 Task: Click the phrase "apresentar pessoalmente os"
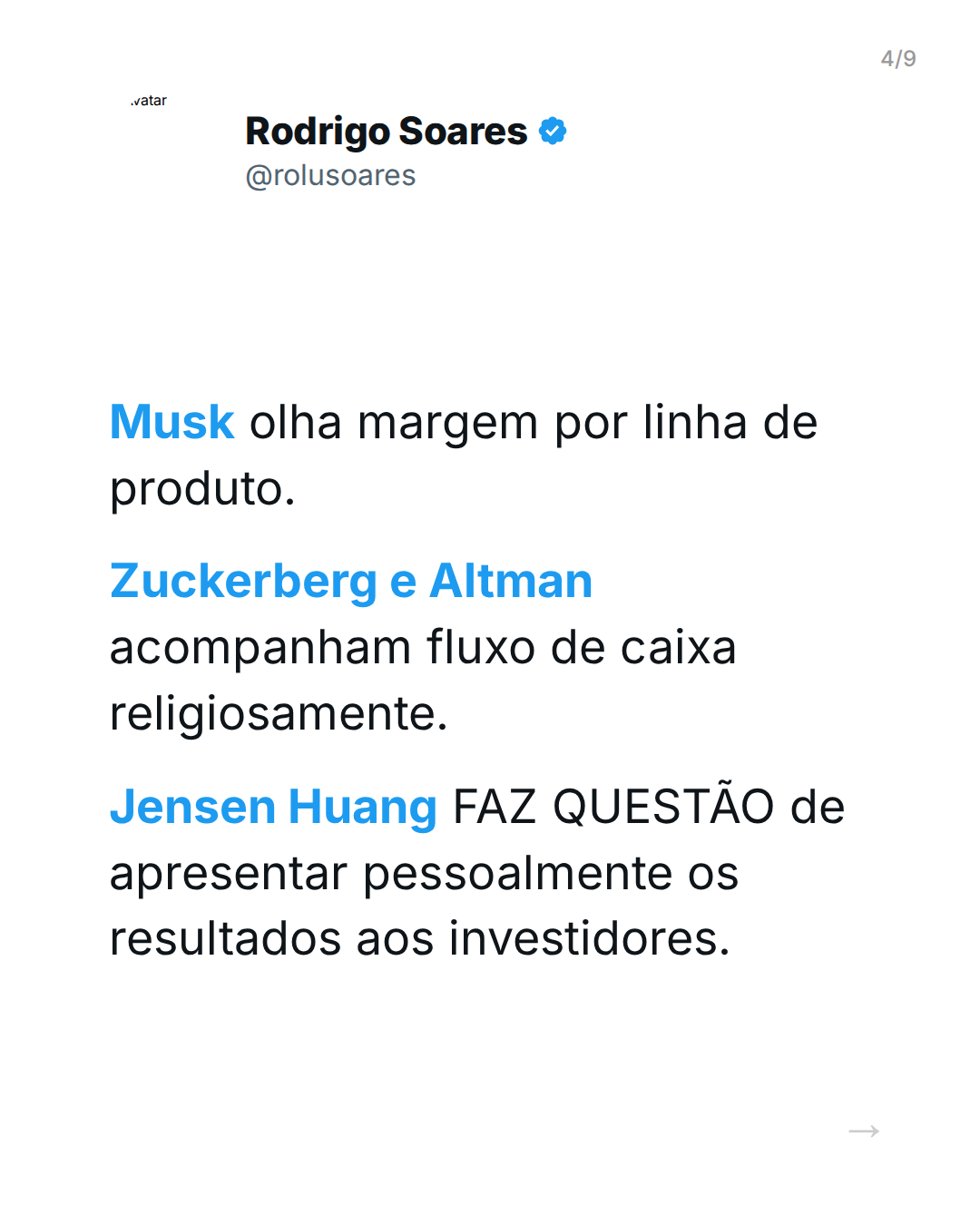424,873
